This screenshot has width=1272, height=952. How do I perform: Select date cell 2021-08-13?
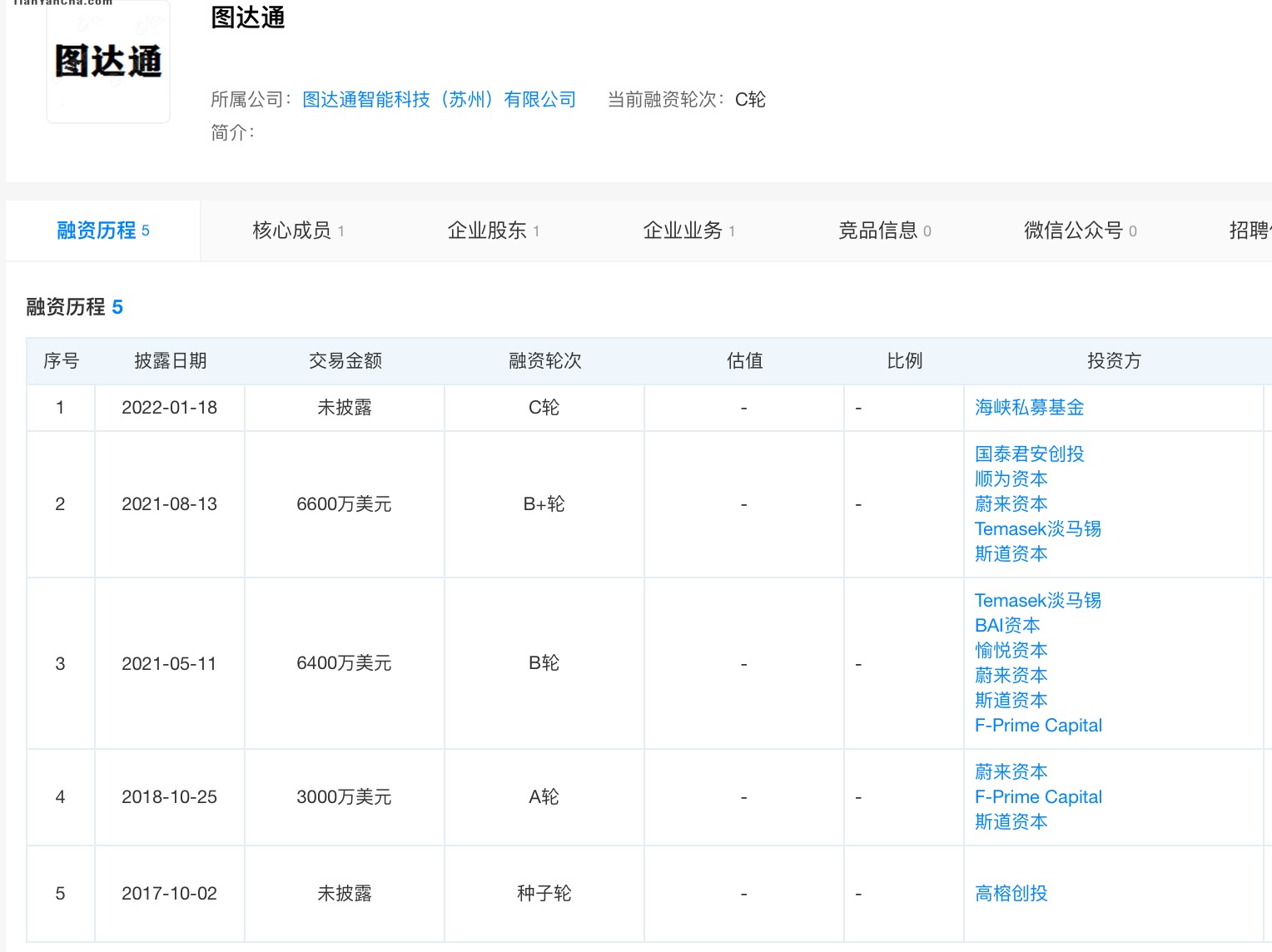point(170,504)
